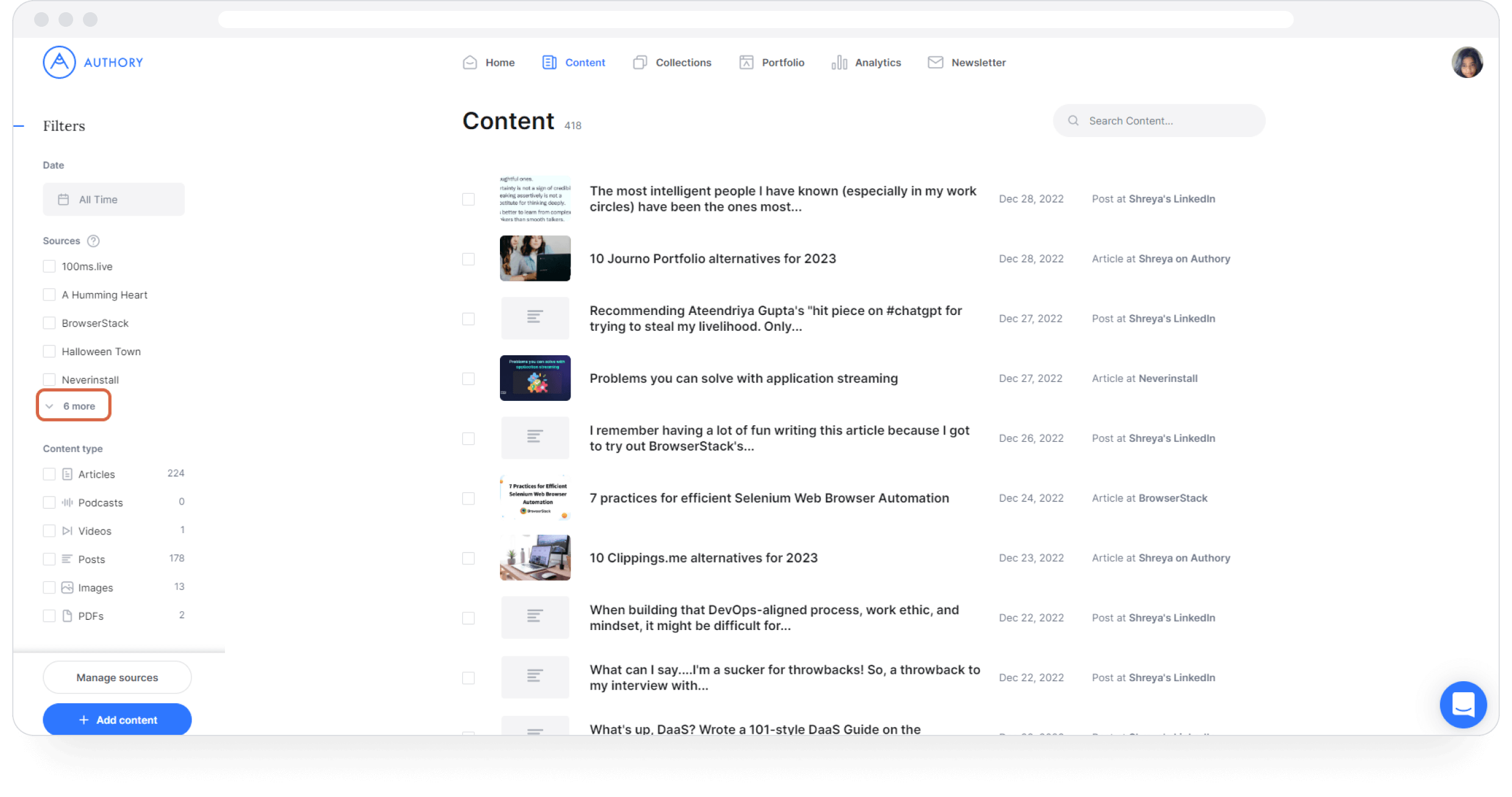Collapse the Filters panel dash toggle
Screen dimensions: 1512x797
pos(19,126)
